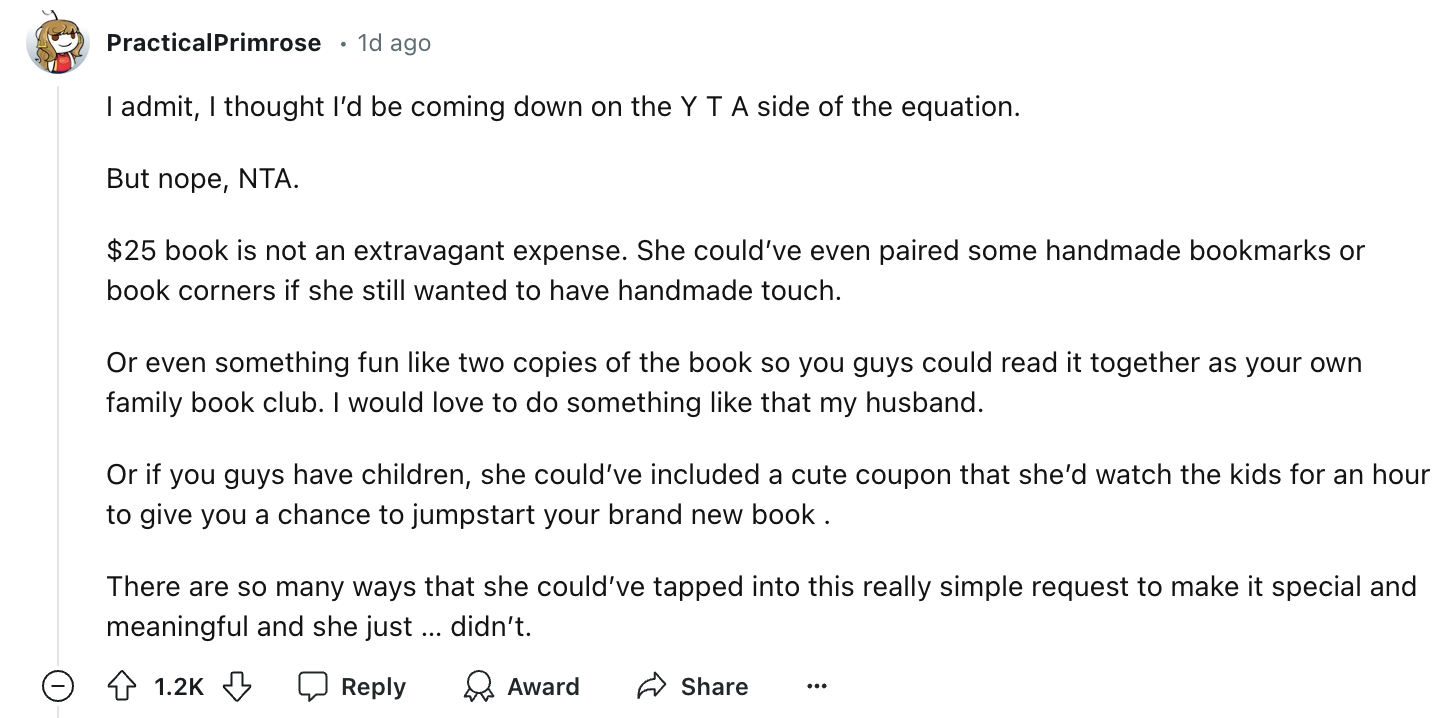Collapse PracticalPrimrose's reply using the circle control

(x=58, y=687)
